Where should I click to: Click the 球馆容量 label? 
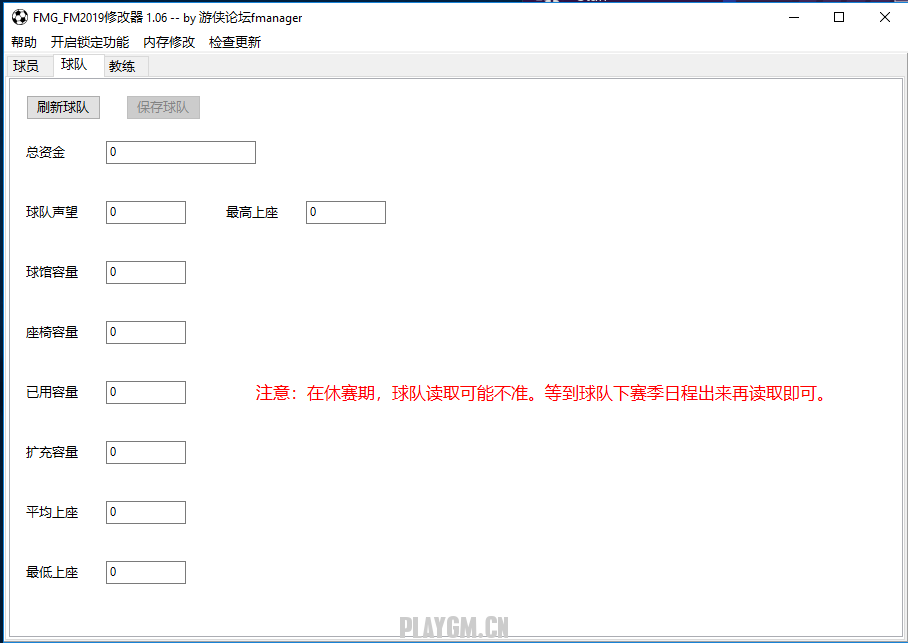(x=52, y=272)
